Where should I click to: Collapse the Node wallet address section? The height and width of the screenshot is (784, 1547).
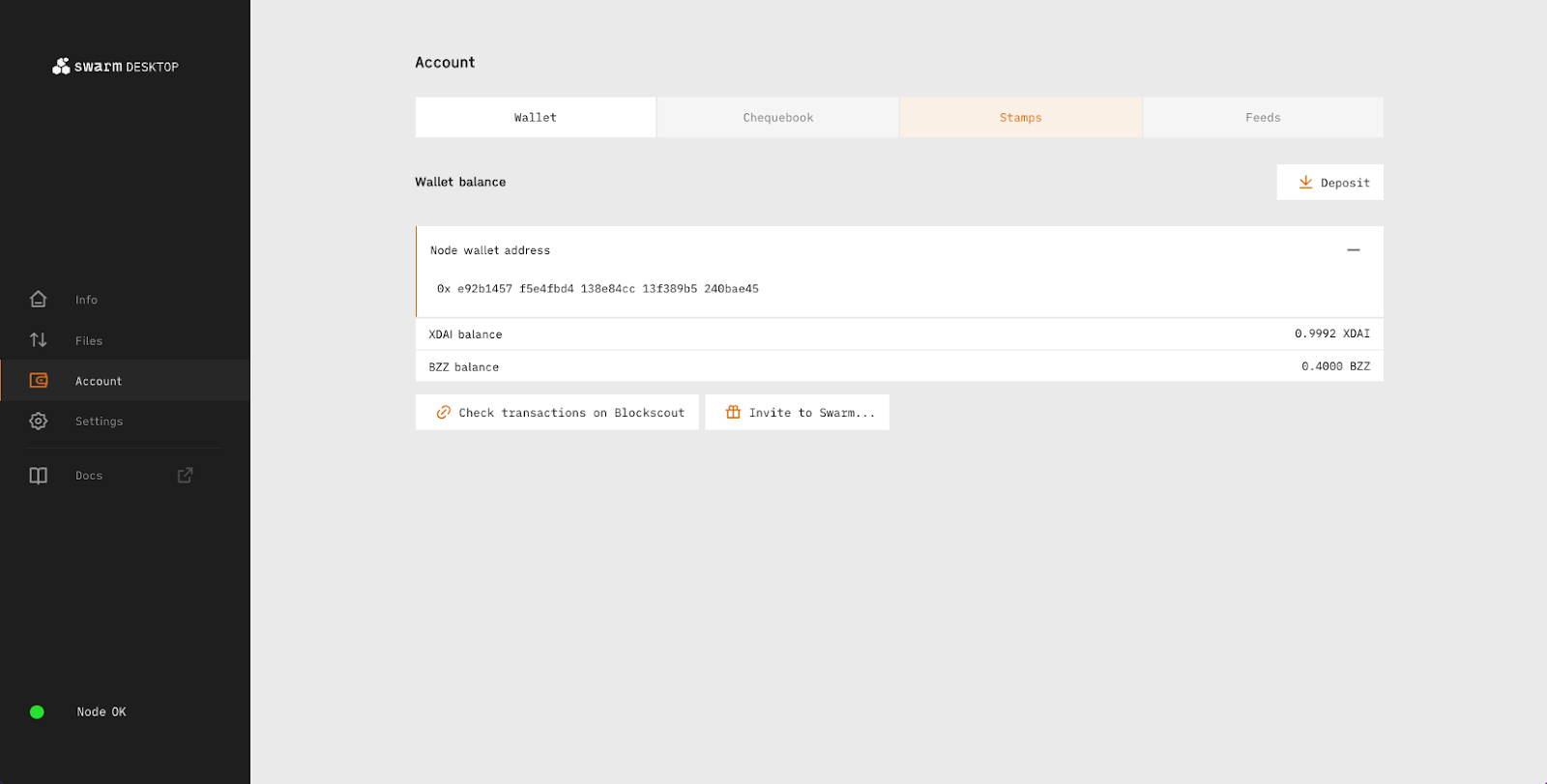[1353, 250]
